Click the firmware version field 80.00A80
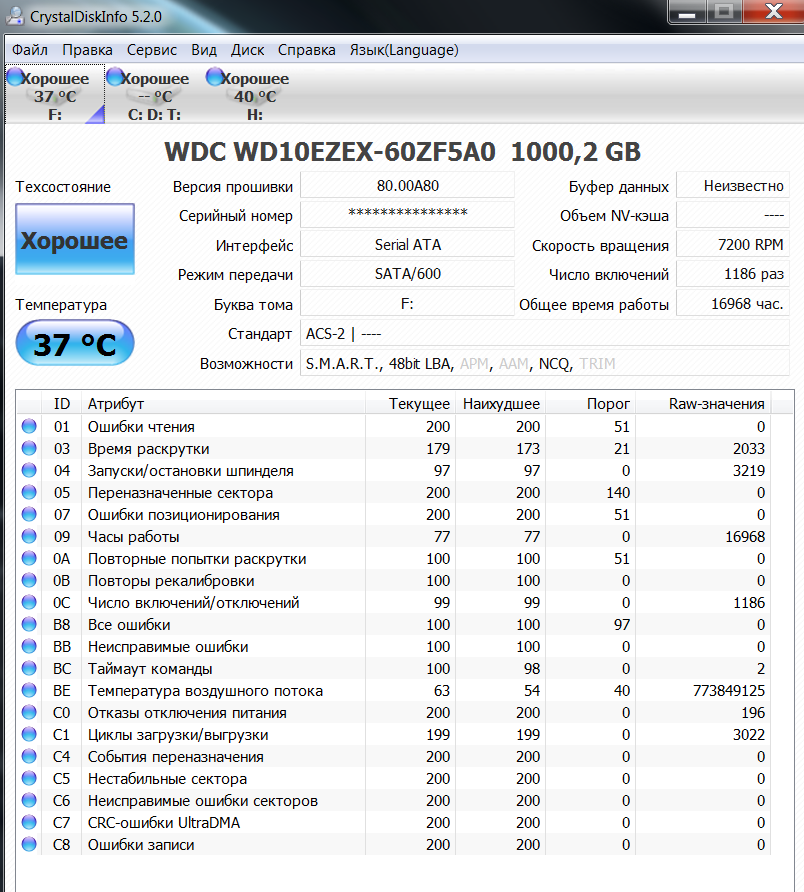Image resolution: width=804 pixels, height=892 pixels. (407, 186)
